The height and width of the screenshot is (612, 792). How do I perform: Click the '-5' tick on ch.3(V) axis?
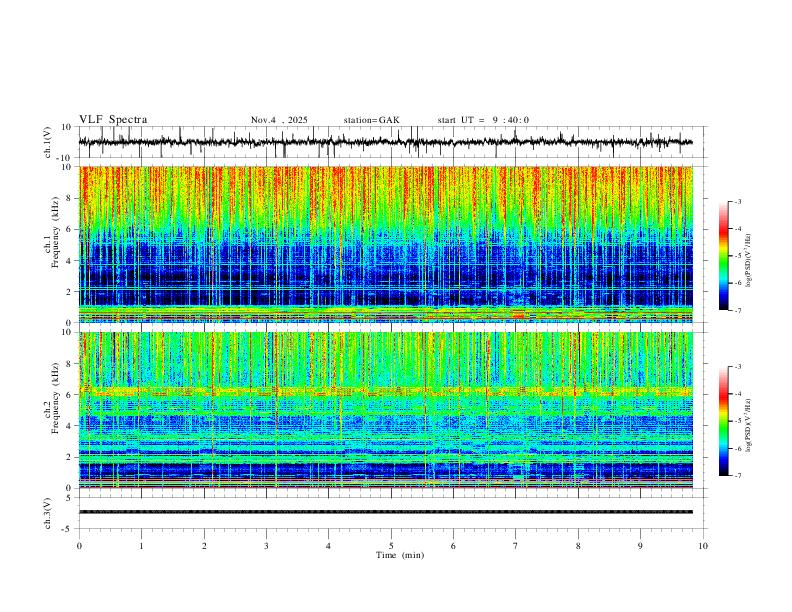coord(68,529)
